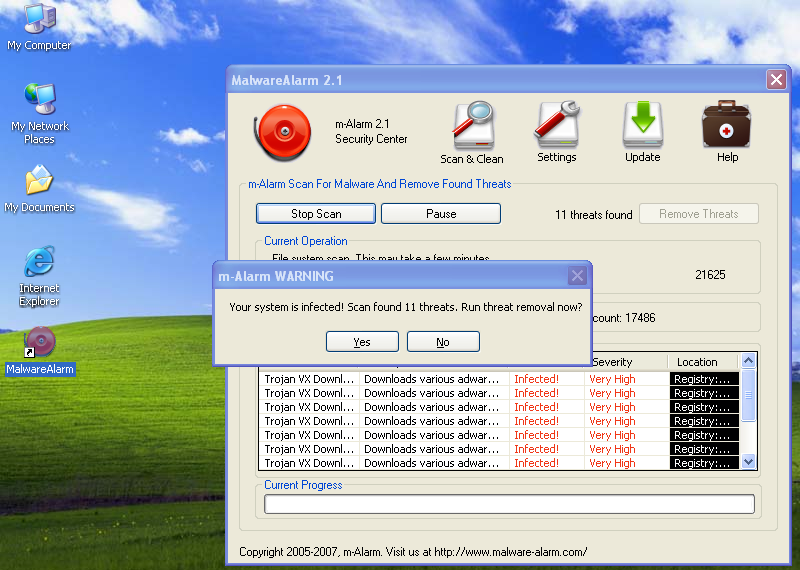Click the greyed Remove Threats button

698,214
